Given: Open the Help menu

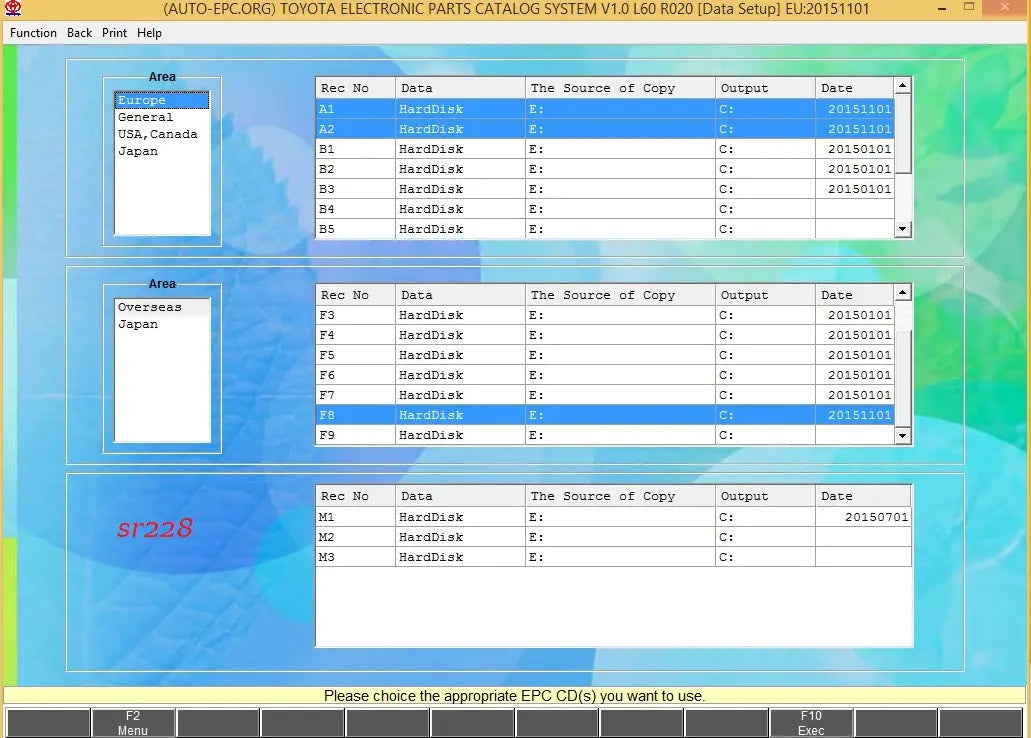Looking at the screenshot, I should pyautogui.click(x=149, y=32).
